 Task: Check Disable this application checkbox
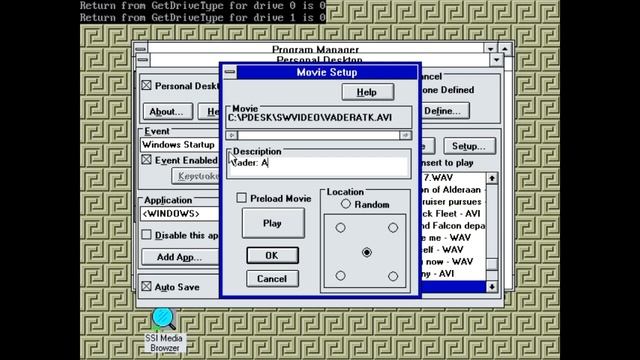[147, 235]
